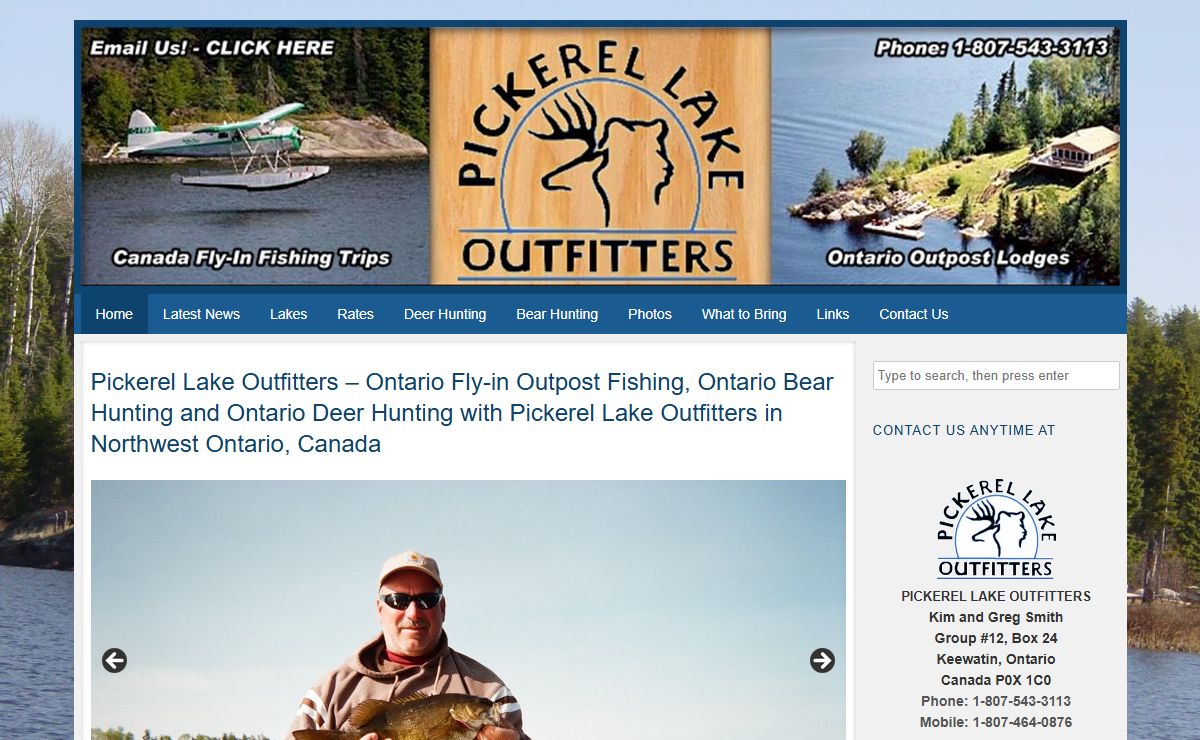Click the floatplane Fly-In Fishing Trips image
The height and width of the screenshot is (740, 1200).
point(256,156)
